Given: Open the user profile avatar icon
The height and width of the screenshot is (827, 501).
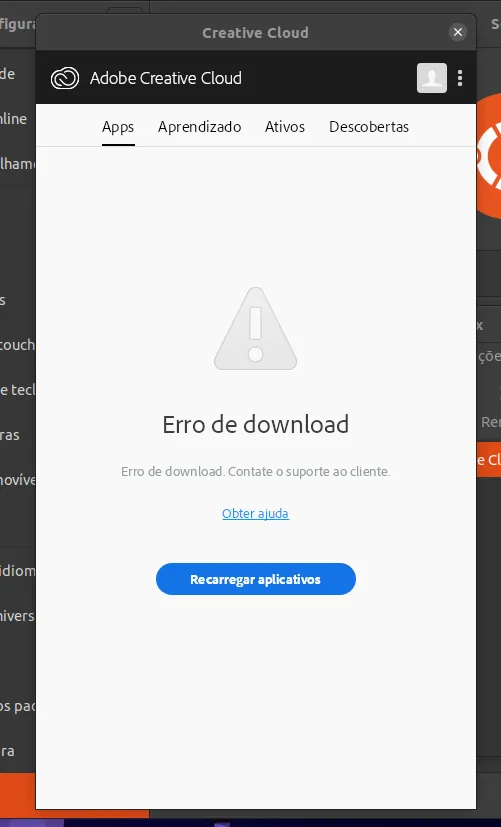Looking at the screenshot, I should (x=432, y=78).
